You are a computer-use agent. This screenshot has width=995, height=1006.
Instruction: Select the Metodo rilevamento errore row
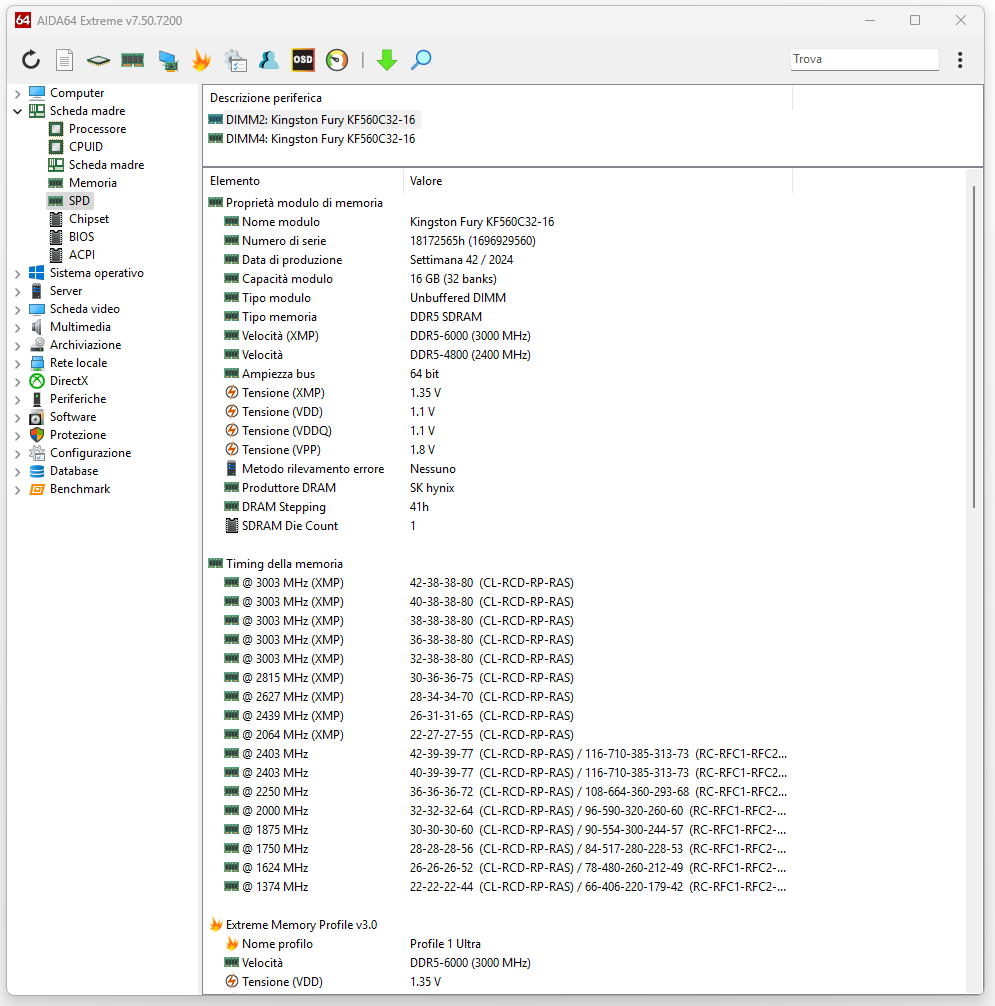tap(498, 469)
